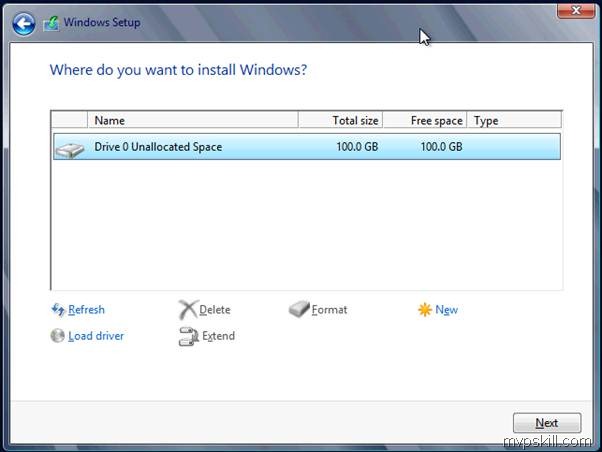Screen dimensions: 602x452
Task: Sort by Type column header
Action: [514, 120]
